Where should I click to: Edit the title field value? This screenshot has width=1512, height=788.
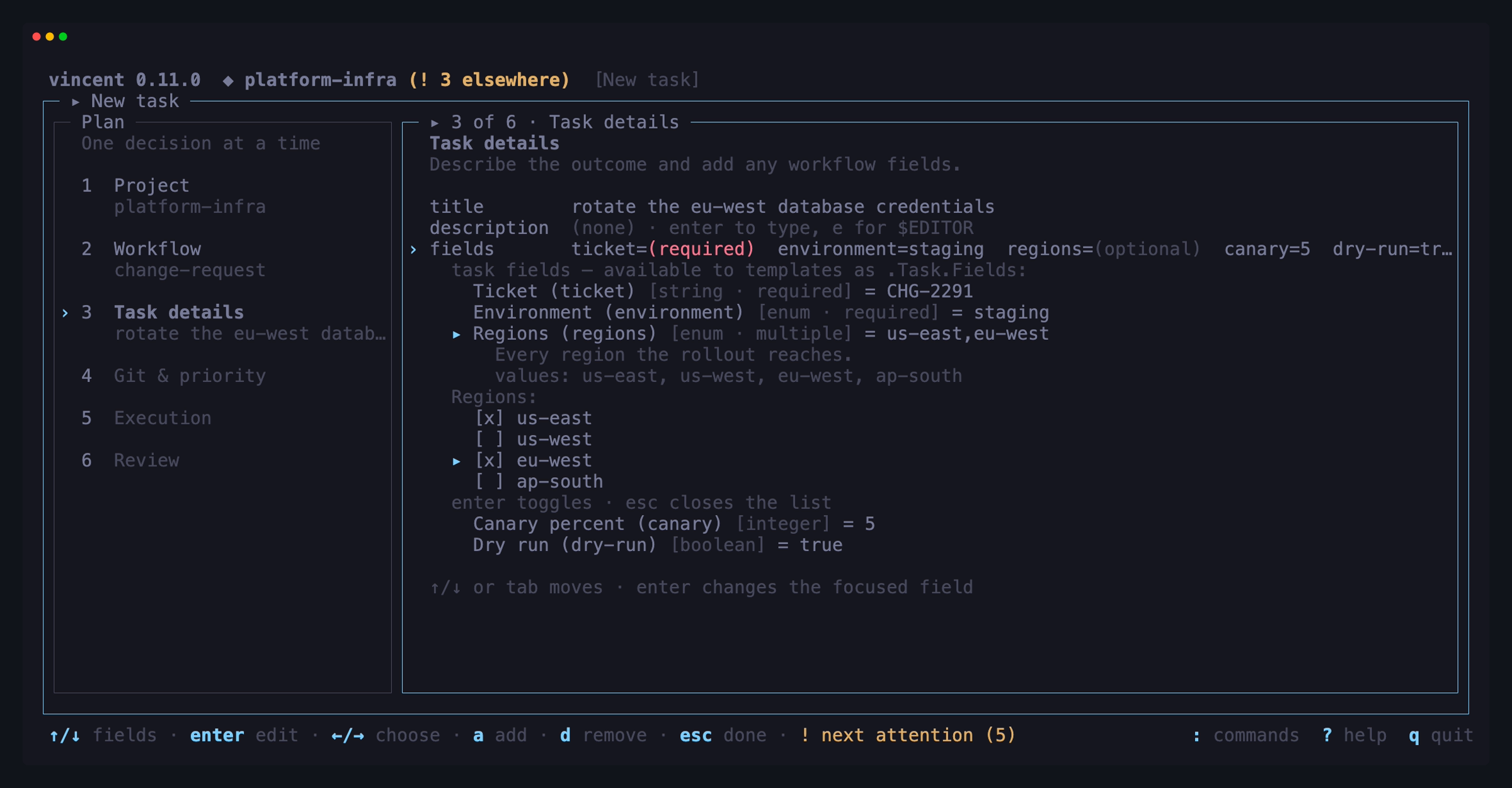[x=783, y=207]
